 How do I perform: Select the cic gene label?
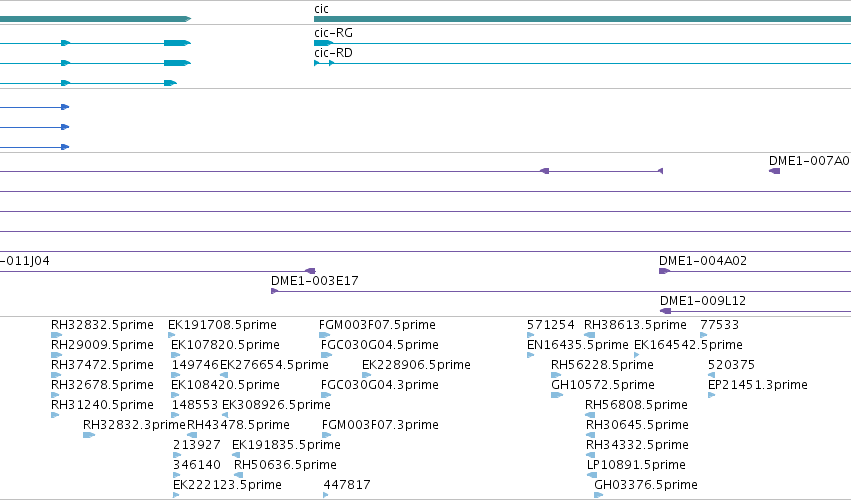321,9
